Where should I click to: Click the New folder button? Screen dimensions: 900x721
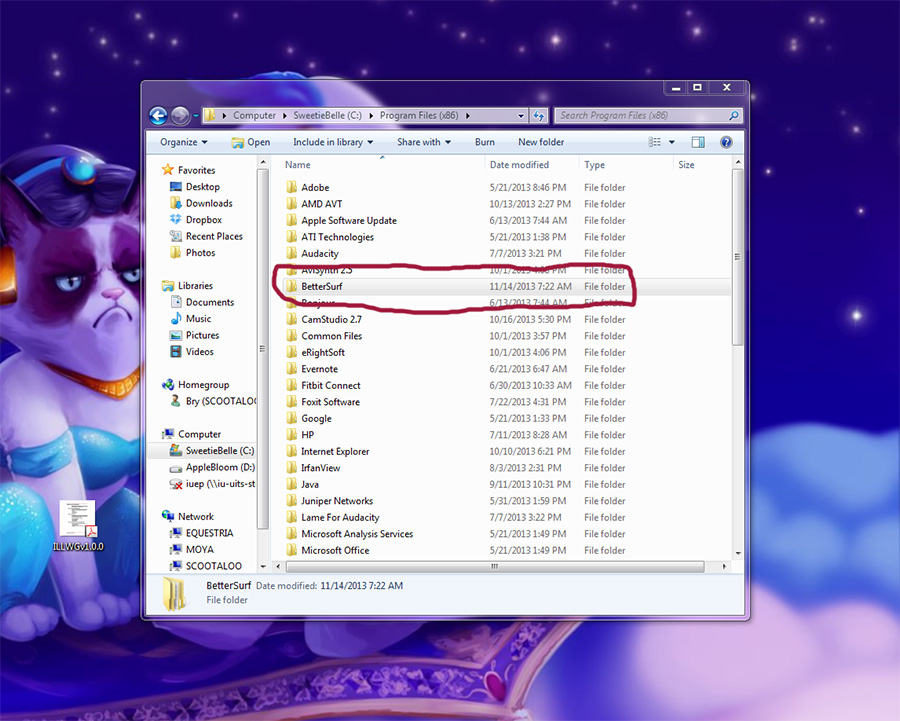point(541,142)
